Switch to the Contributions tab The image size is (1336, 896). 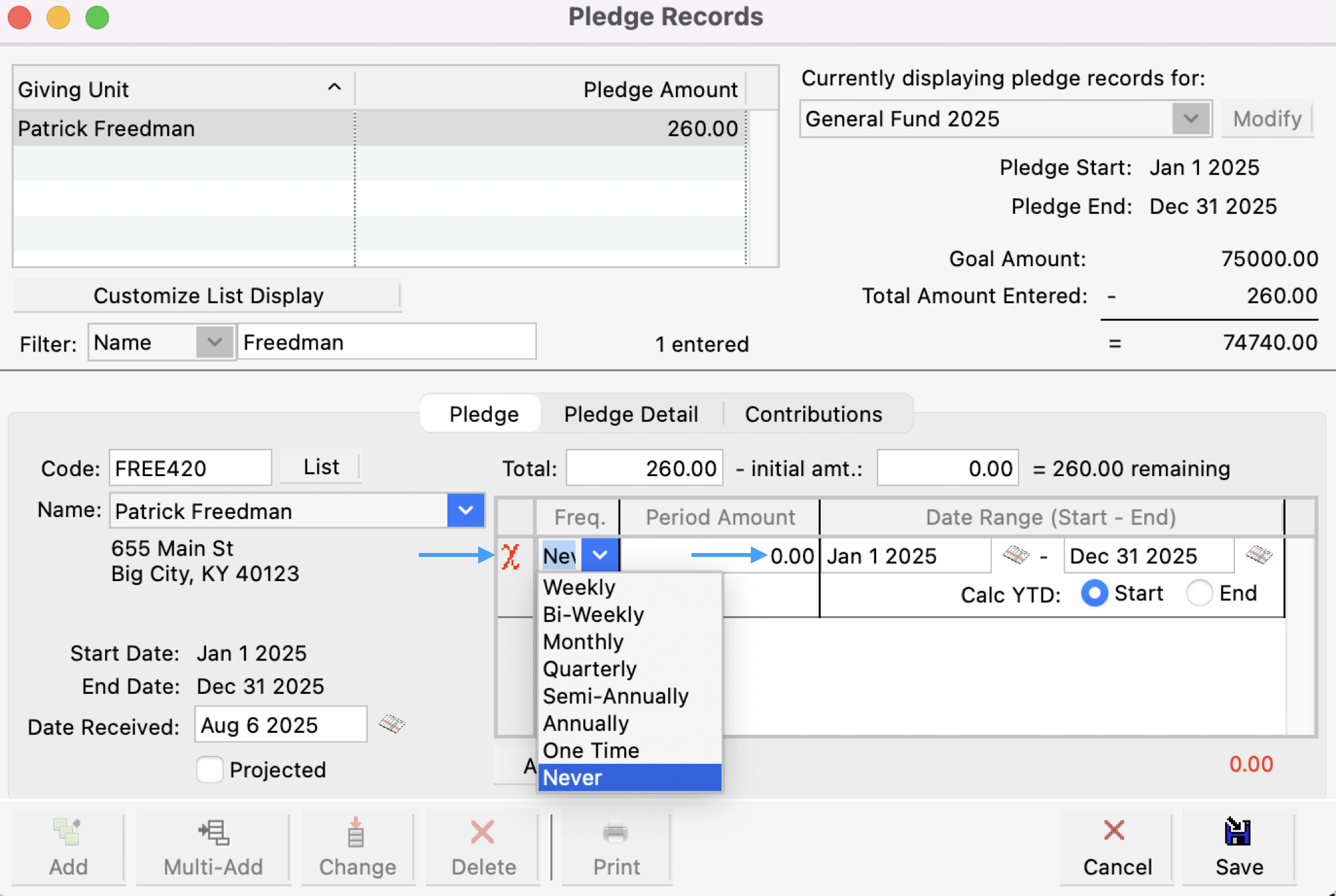pyautogui.click(x=813, y=413)
